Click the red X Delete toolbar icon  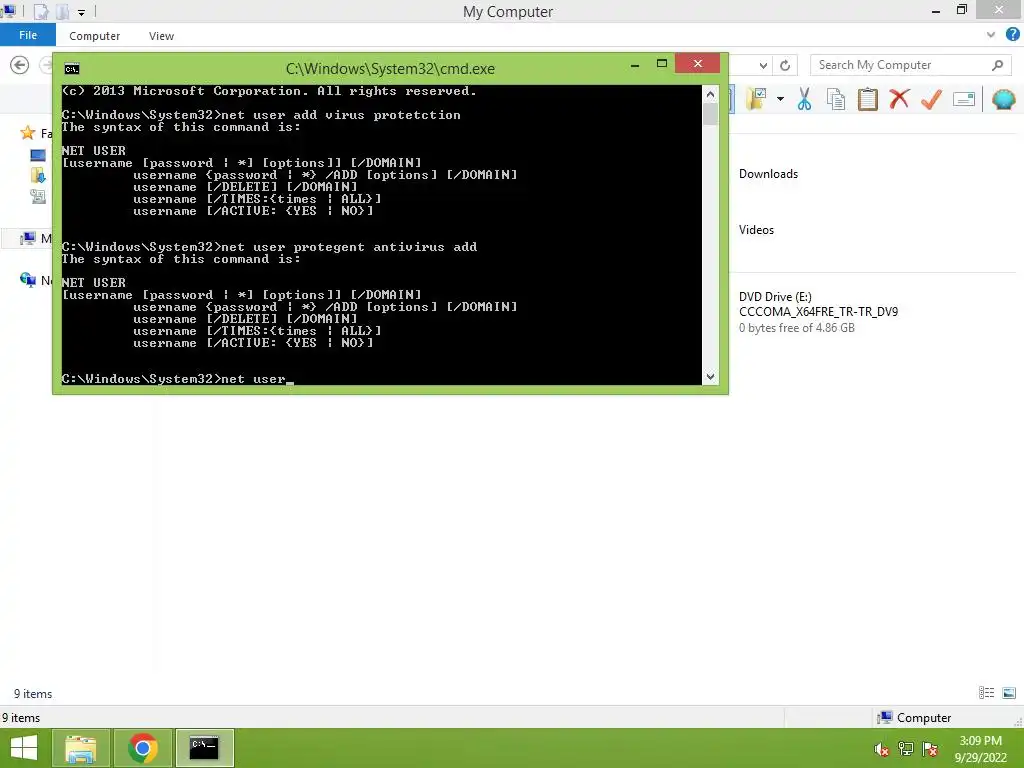899,99
